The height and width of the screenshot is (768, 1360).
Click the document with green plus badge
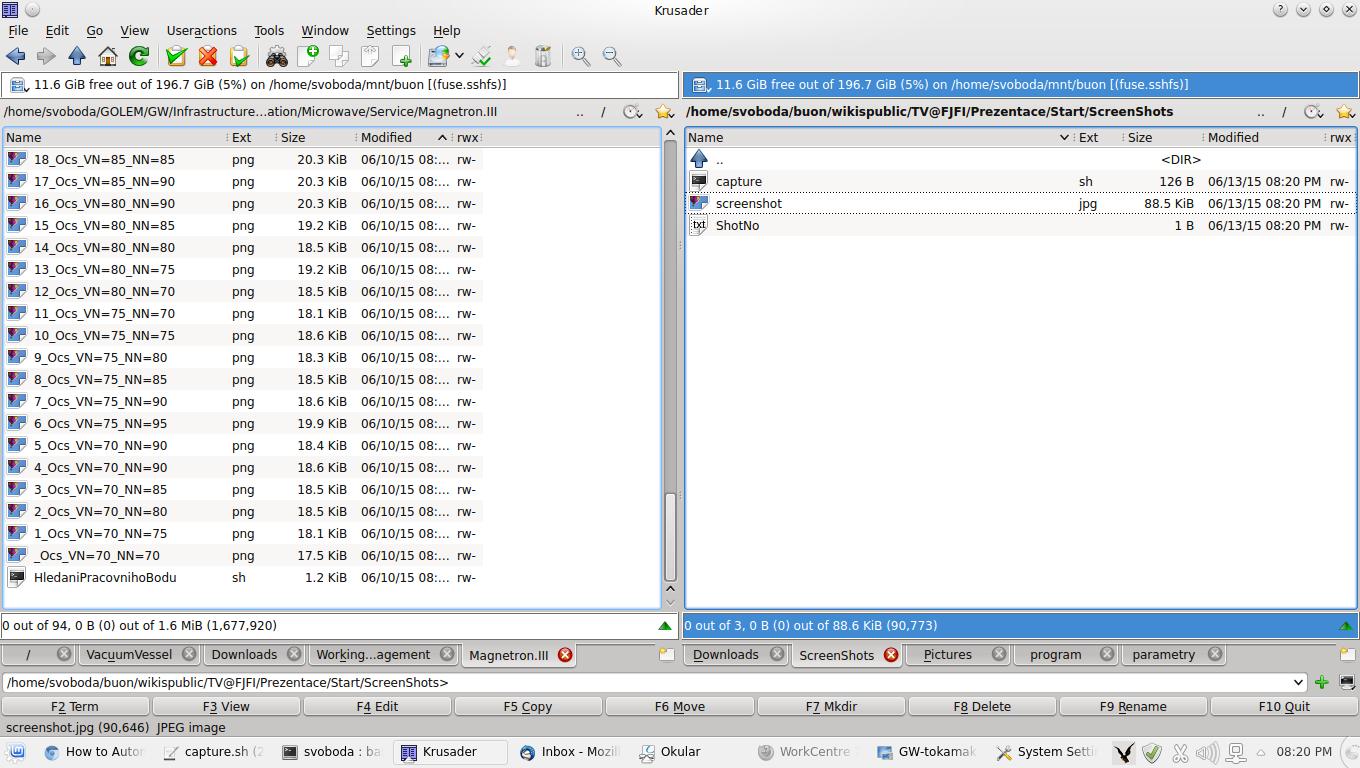point(308,57)
